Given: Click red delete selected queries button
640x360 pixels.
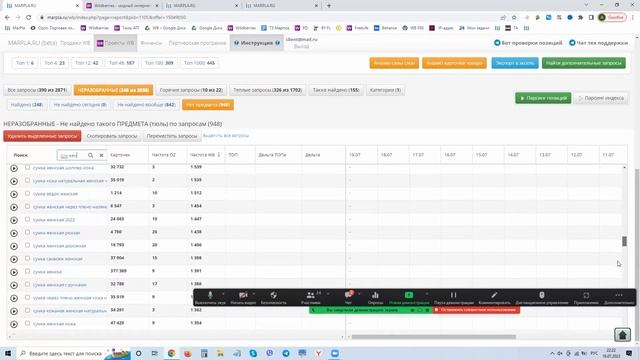Looking at the screenshot, I should click(x=42, y=136).
